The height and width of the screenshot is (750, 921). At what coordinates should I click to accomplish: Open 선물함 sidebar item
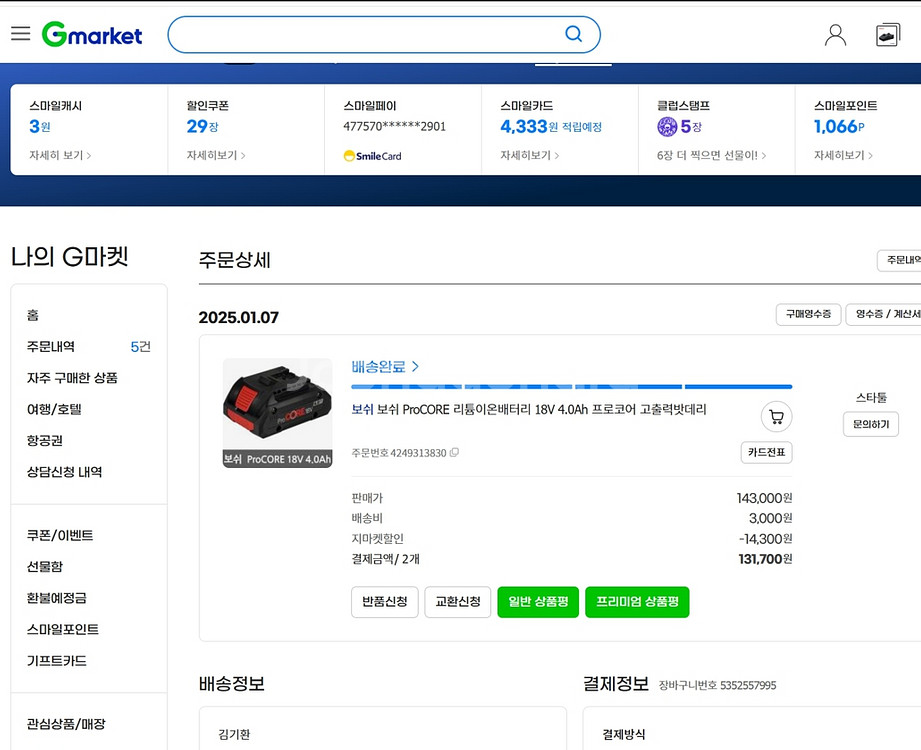coord(44,566)
